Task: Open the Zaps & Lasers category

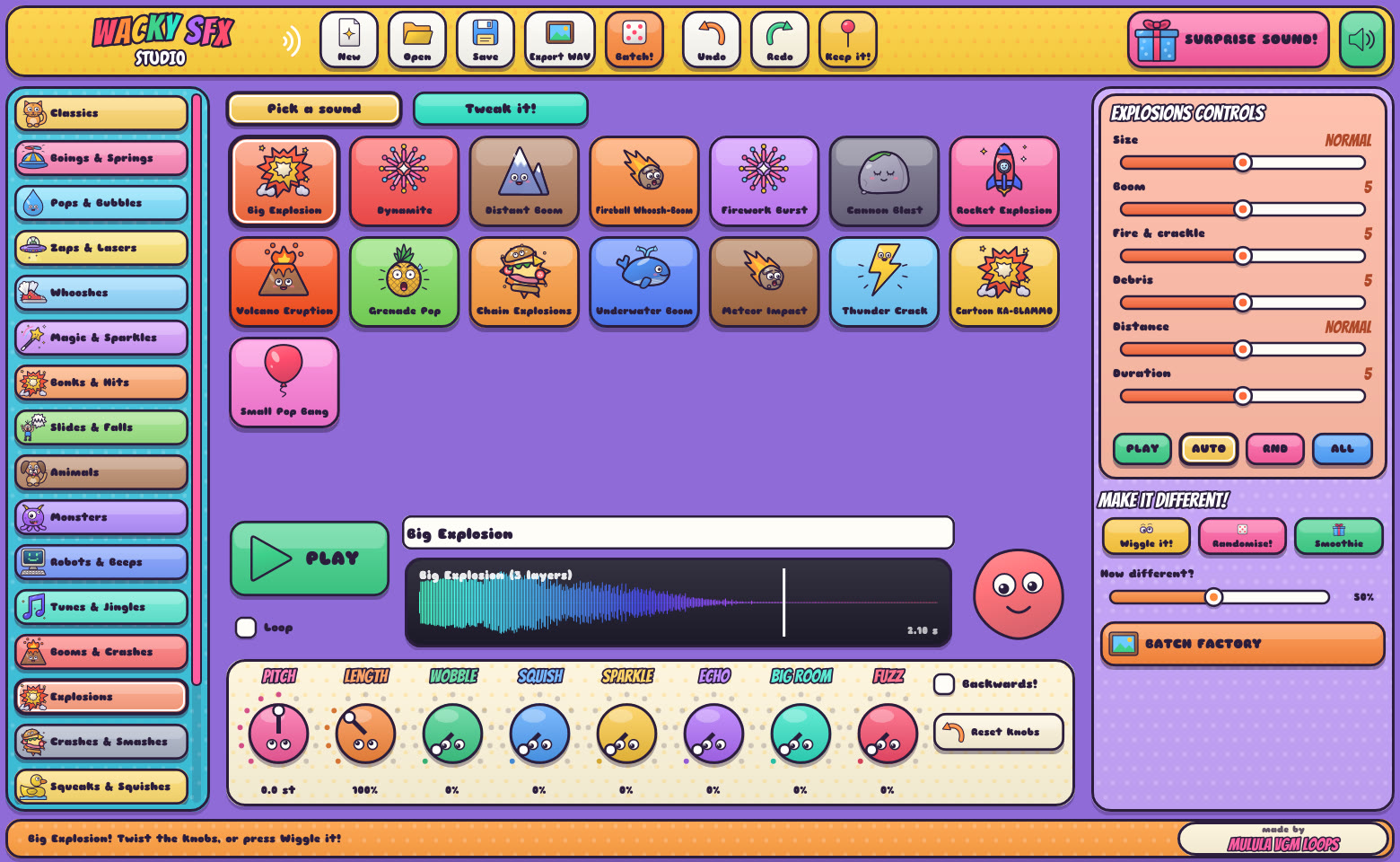Action: click(101, 248)
